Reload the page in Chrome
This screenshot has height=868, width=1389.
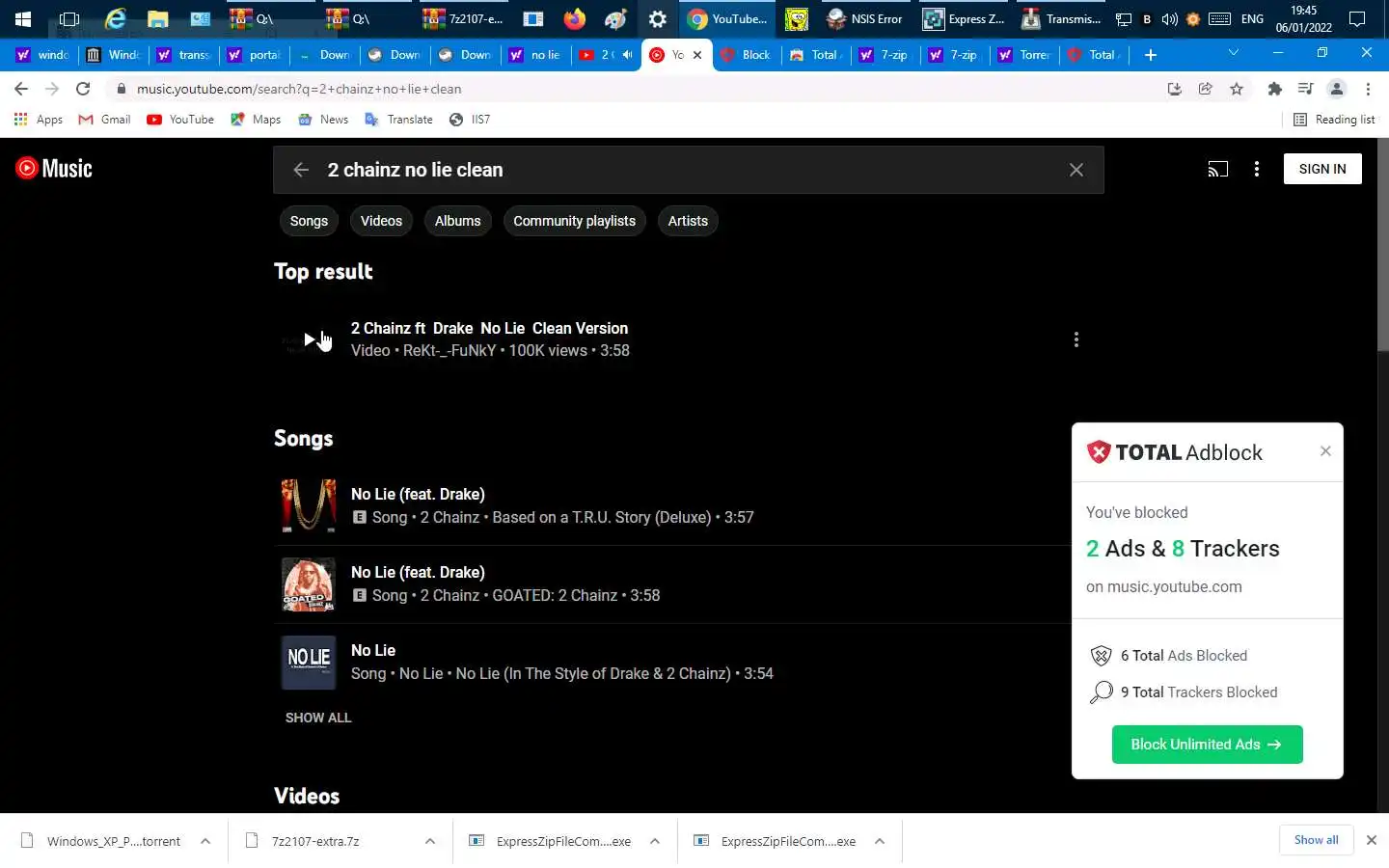83,89
